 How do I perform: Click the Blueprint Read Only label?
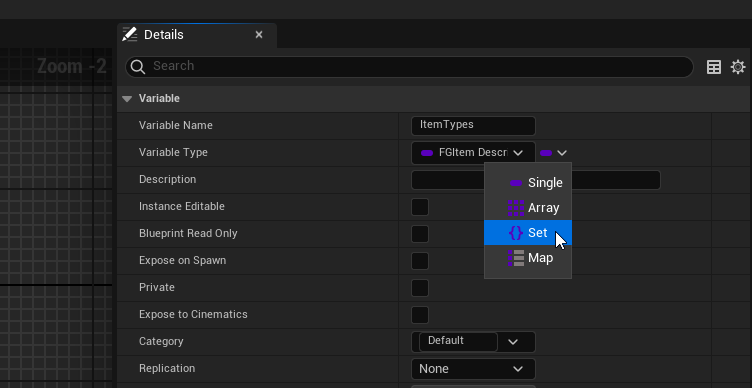pos(188,233)
